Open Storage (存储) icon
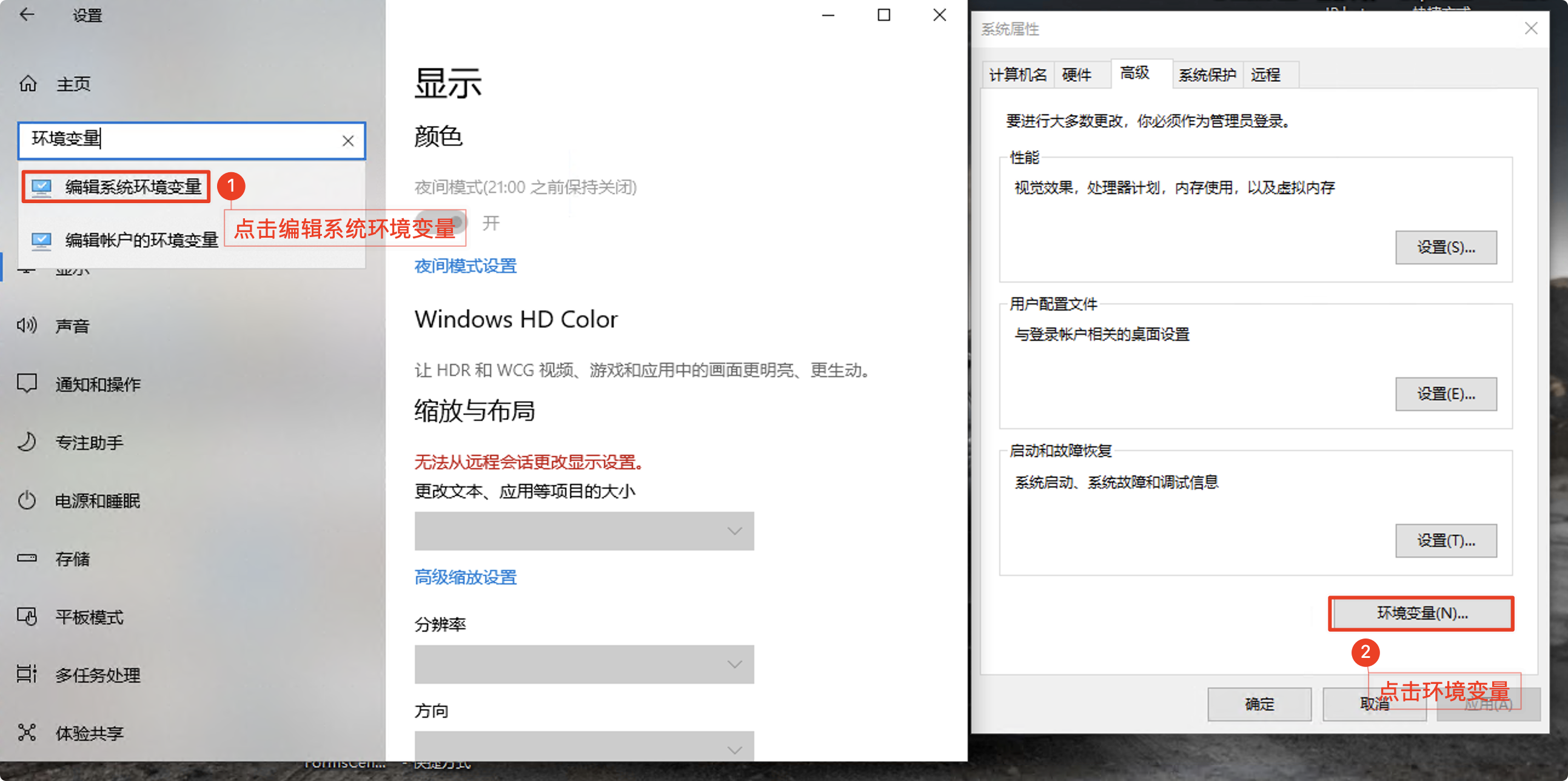Viewport: 1568px width, 781px height. click(27, 558)
